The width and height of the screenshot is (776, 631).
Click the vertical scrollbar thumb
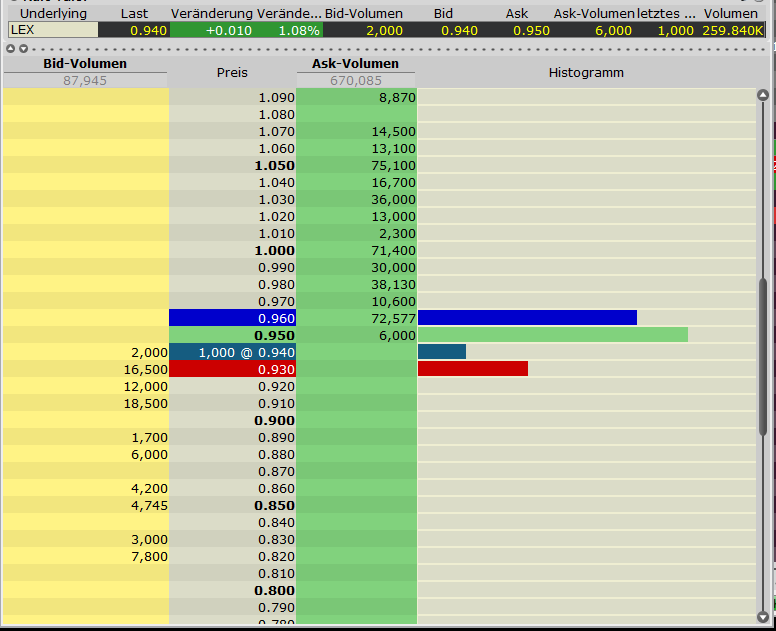click(763, 357)
